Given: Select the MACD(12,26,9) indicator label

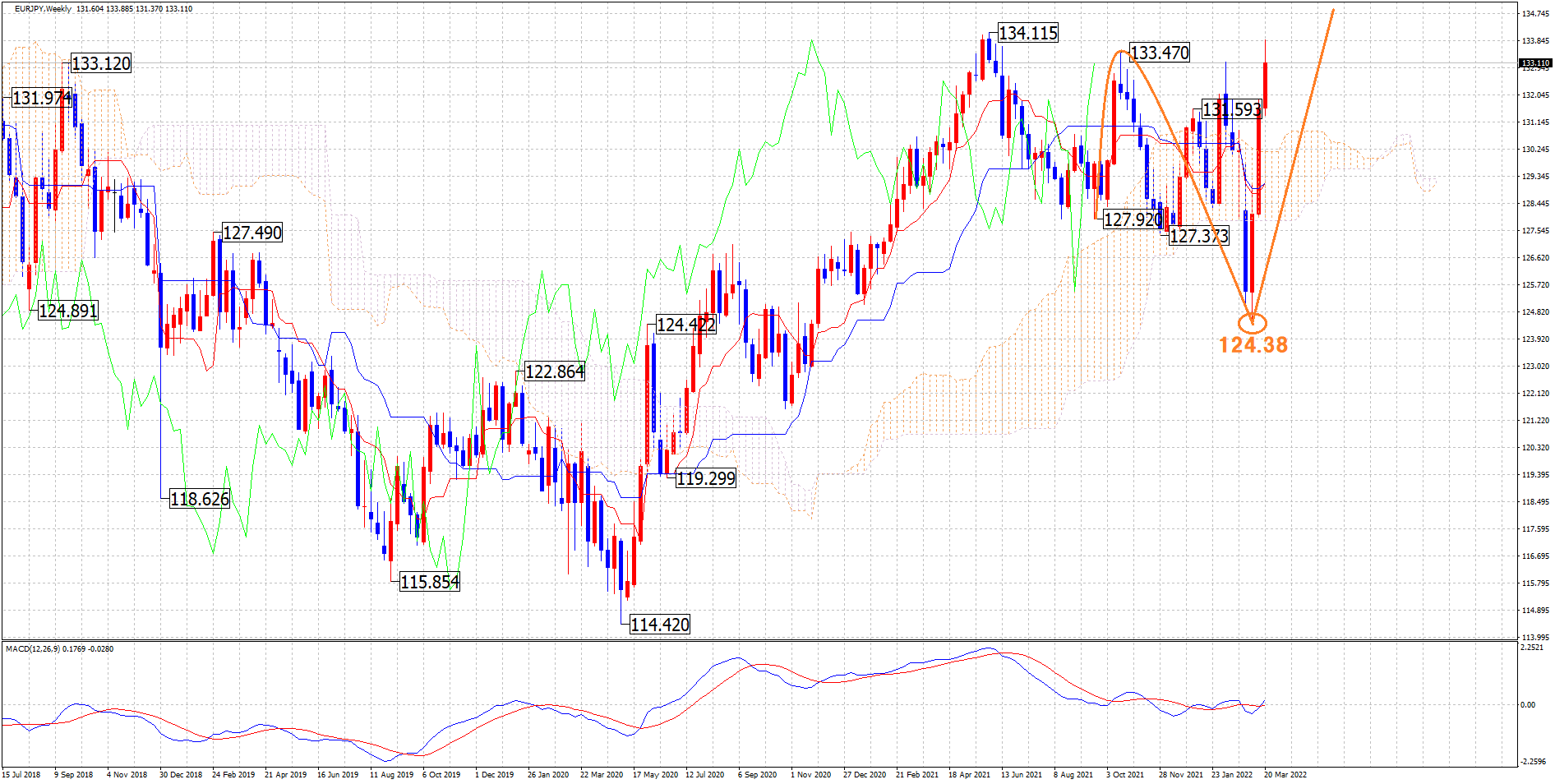Looking at the screenshot, I should (x=36, y=649).
